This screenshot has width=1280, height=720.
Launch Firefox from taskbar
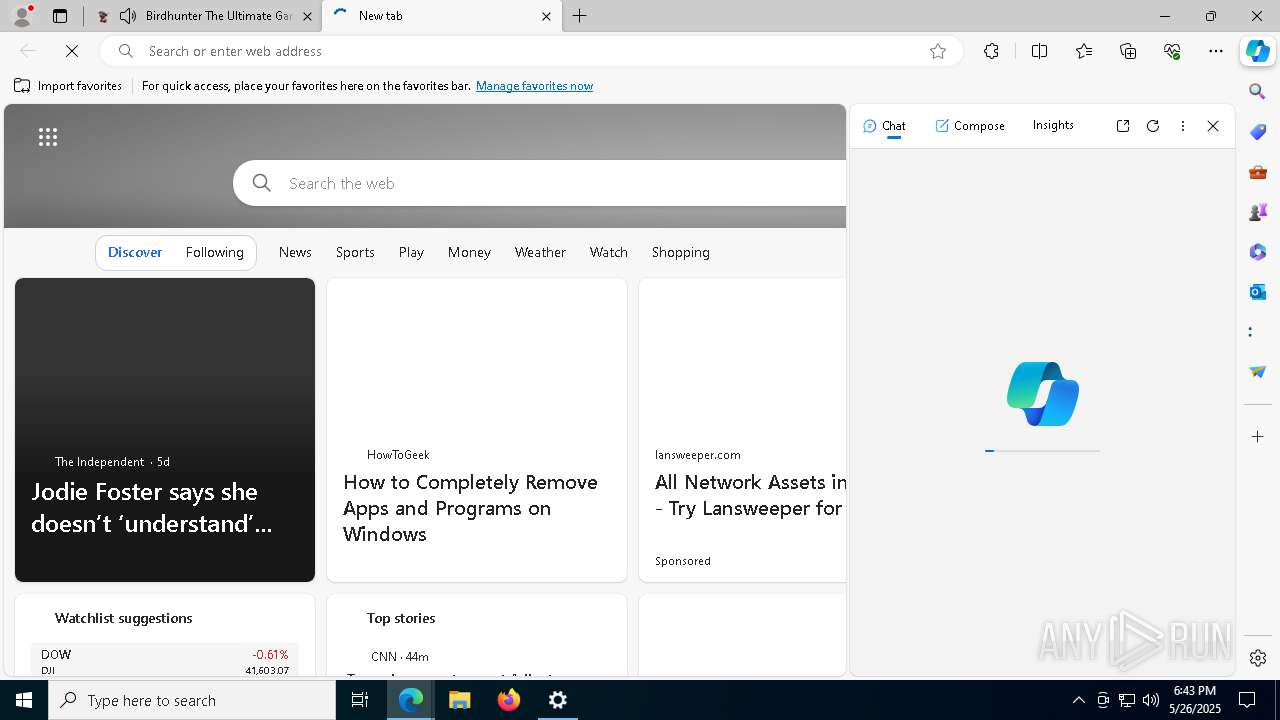coord(509,700)
